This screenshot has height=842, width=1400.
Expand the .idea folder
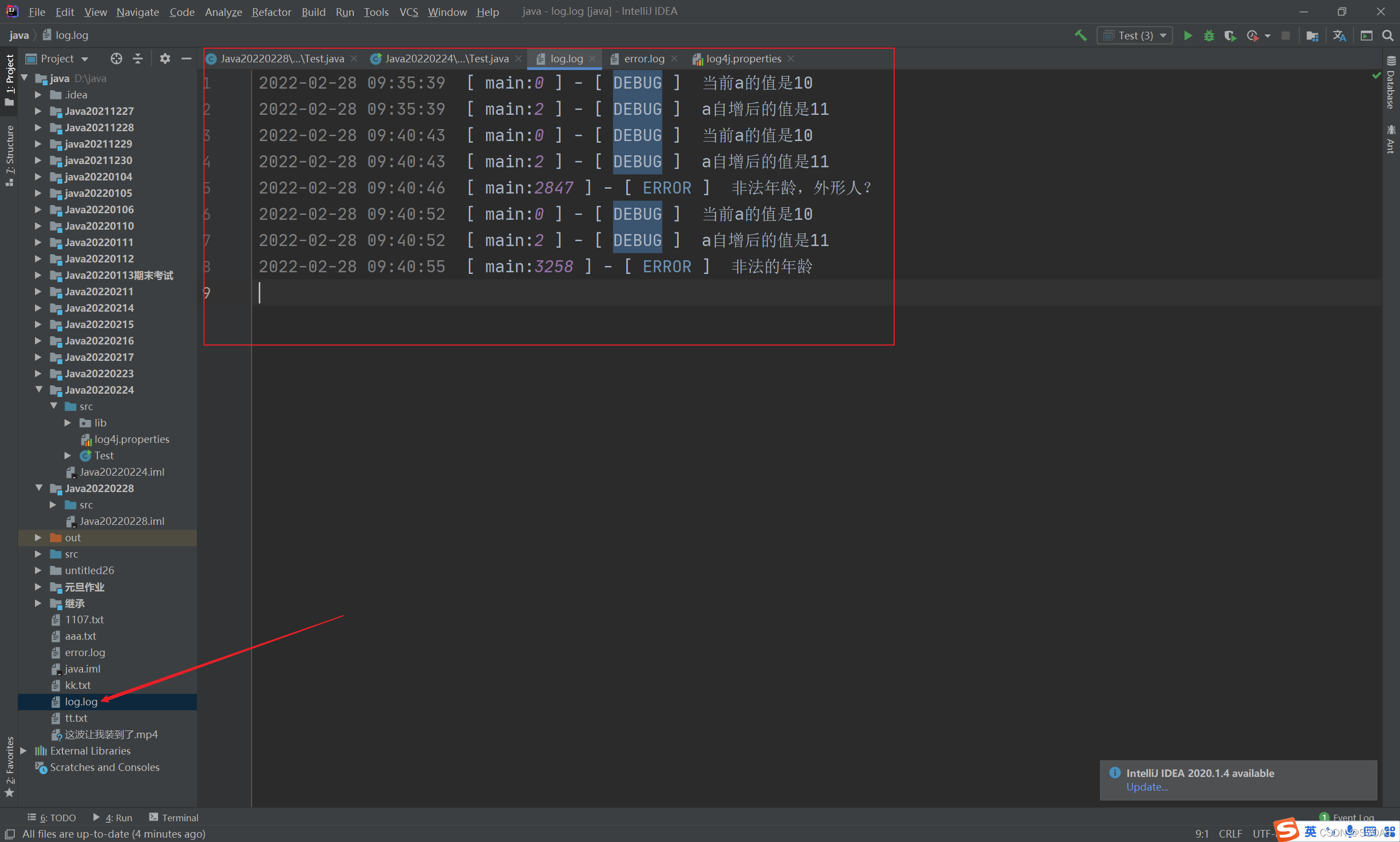click(38, 95)
